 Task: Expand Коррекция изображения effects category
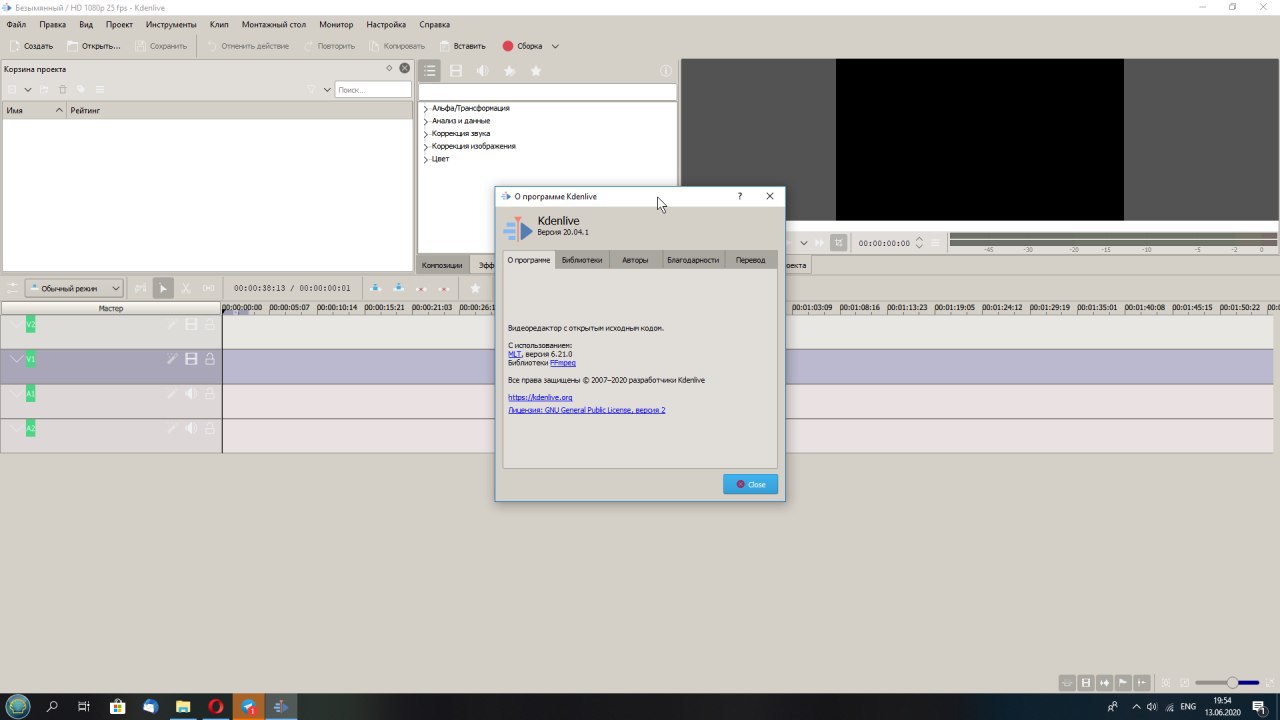[426, 147]
